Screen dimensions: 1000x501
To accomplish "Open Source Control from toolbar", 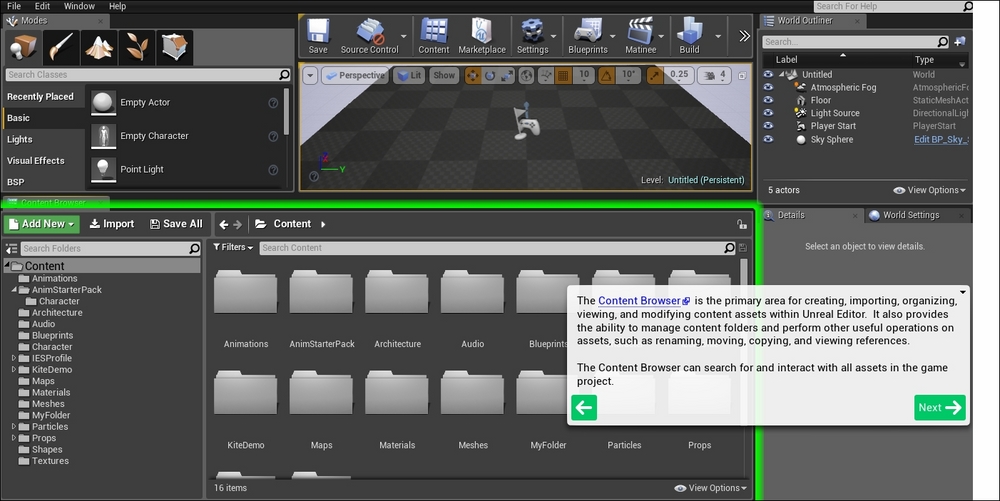I will coord(369,36).
